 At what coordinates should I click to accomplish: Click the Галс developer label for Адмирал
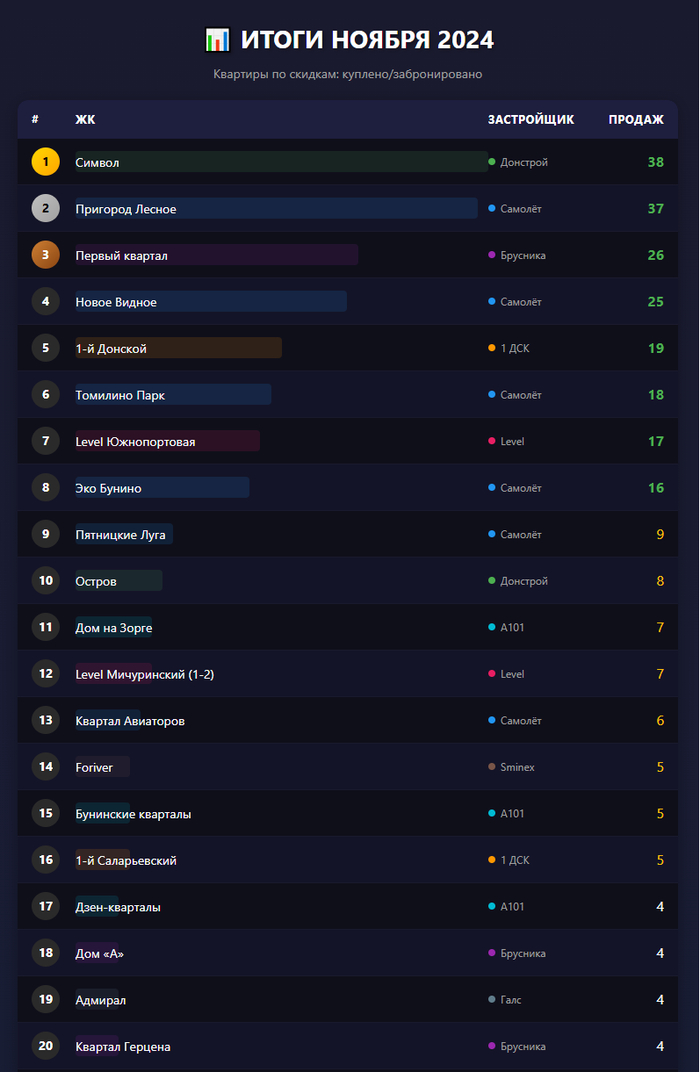511,1000
